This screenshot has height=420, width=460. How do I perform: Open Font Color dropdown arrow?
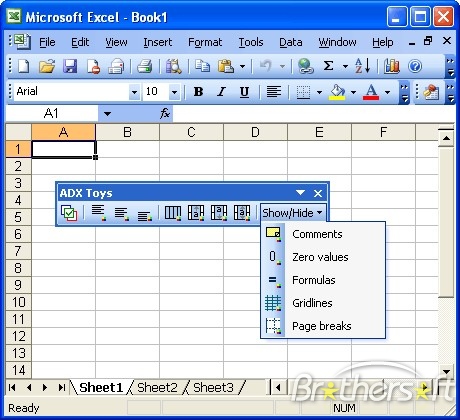[x=387, y=92]
